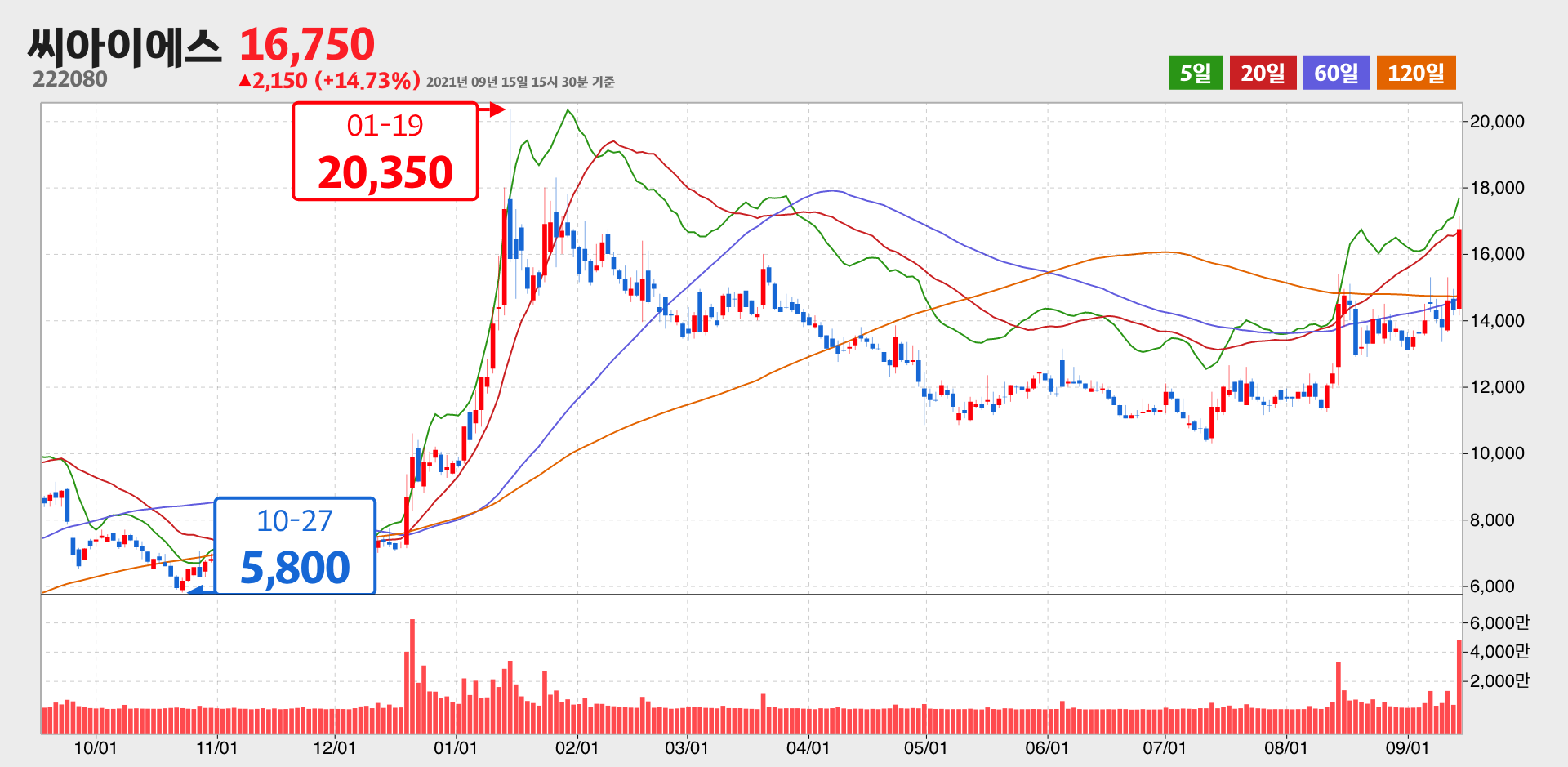Click the tallest volume bar in late December
1568x767 pixels.
pyautogui.click(x=412, y=676)
